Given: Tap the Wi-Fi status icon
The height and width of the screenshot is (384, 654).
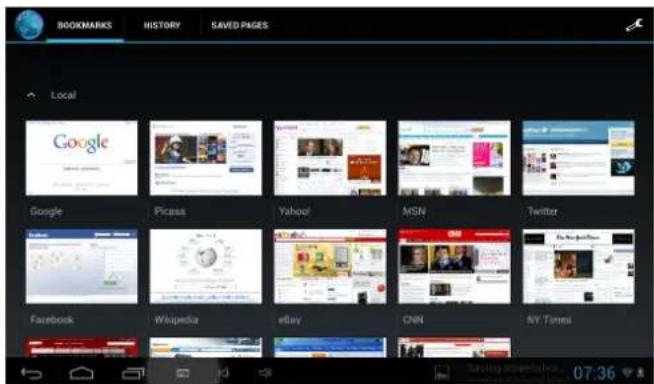Looking at the screenshot, I should click(627, 372).
